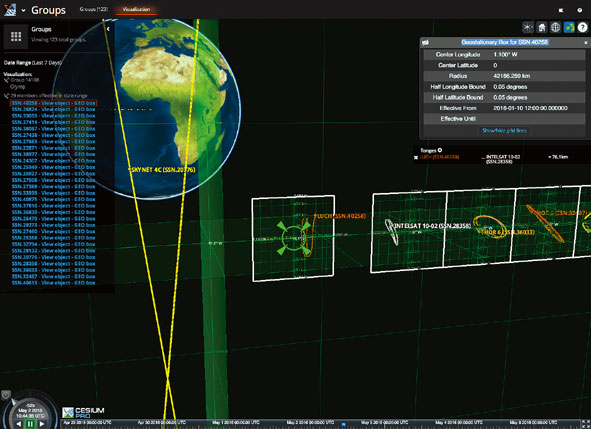The image size is (591, 429).
Task: Select INTELSAT 10-02 (SSN.28358) satellite label
Action: point(432,226)
